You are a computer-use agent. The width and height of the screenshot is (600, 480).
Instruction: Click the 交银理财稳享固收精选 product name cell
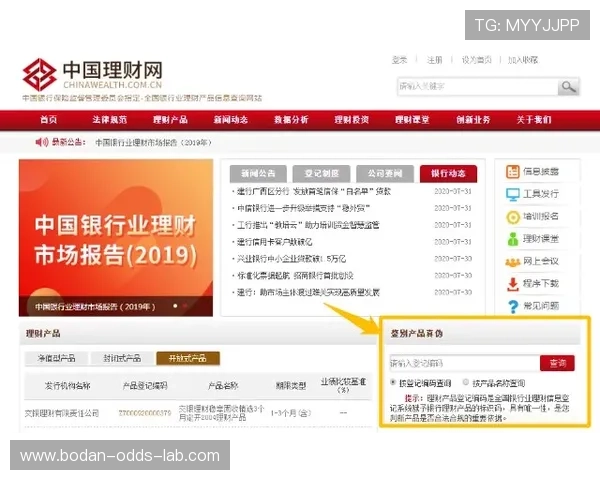click(221, 413)
